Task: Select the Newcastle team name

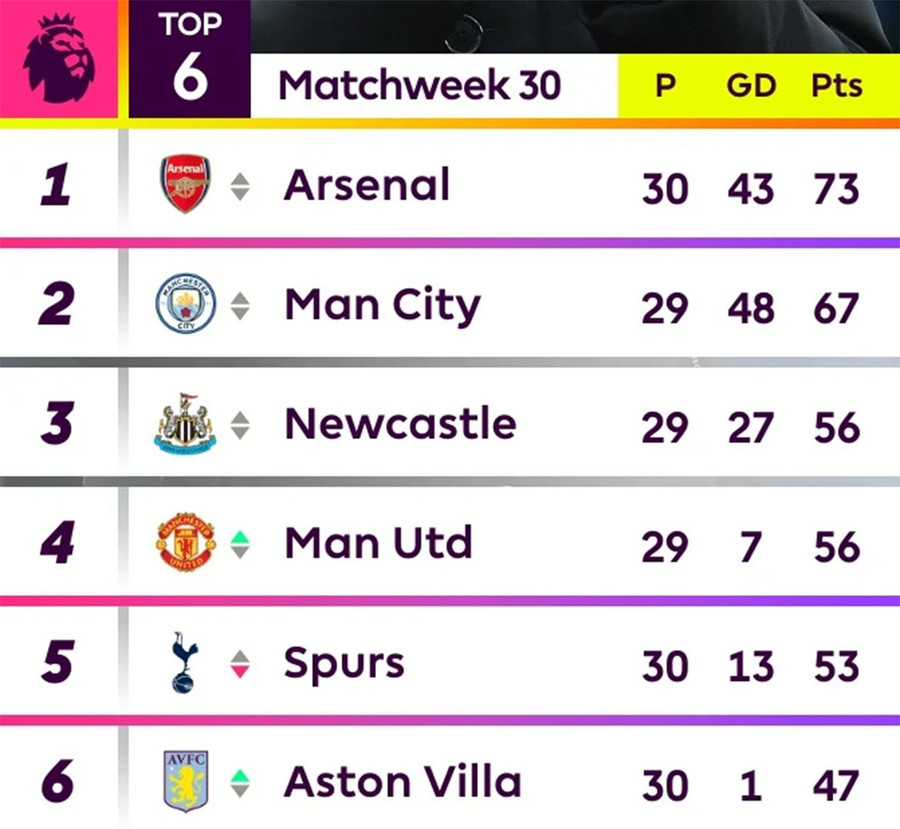Action: point(400,424)
